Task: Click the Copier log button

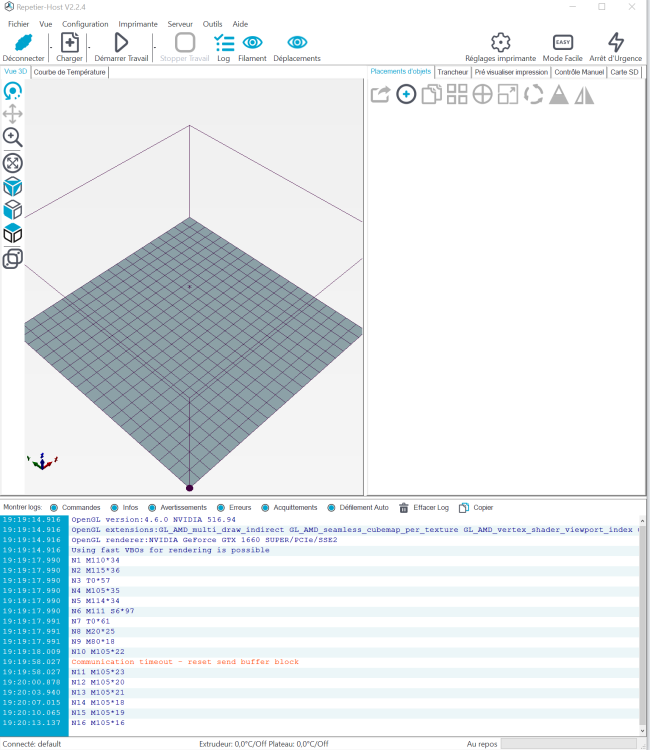Action: [x=476, y=507]
